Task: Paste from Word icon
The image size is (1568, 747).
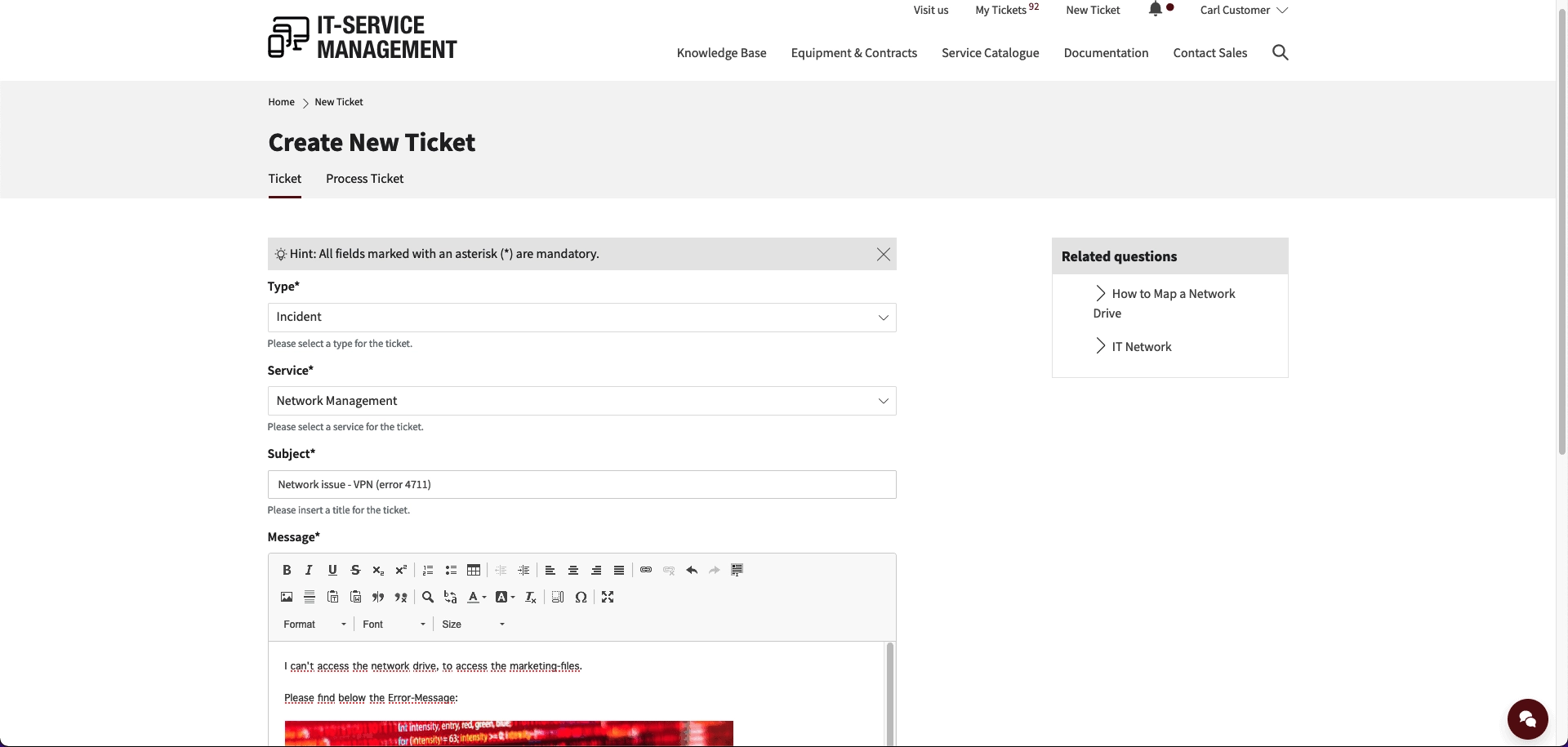Action: coord(355,597)
